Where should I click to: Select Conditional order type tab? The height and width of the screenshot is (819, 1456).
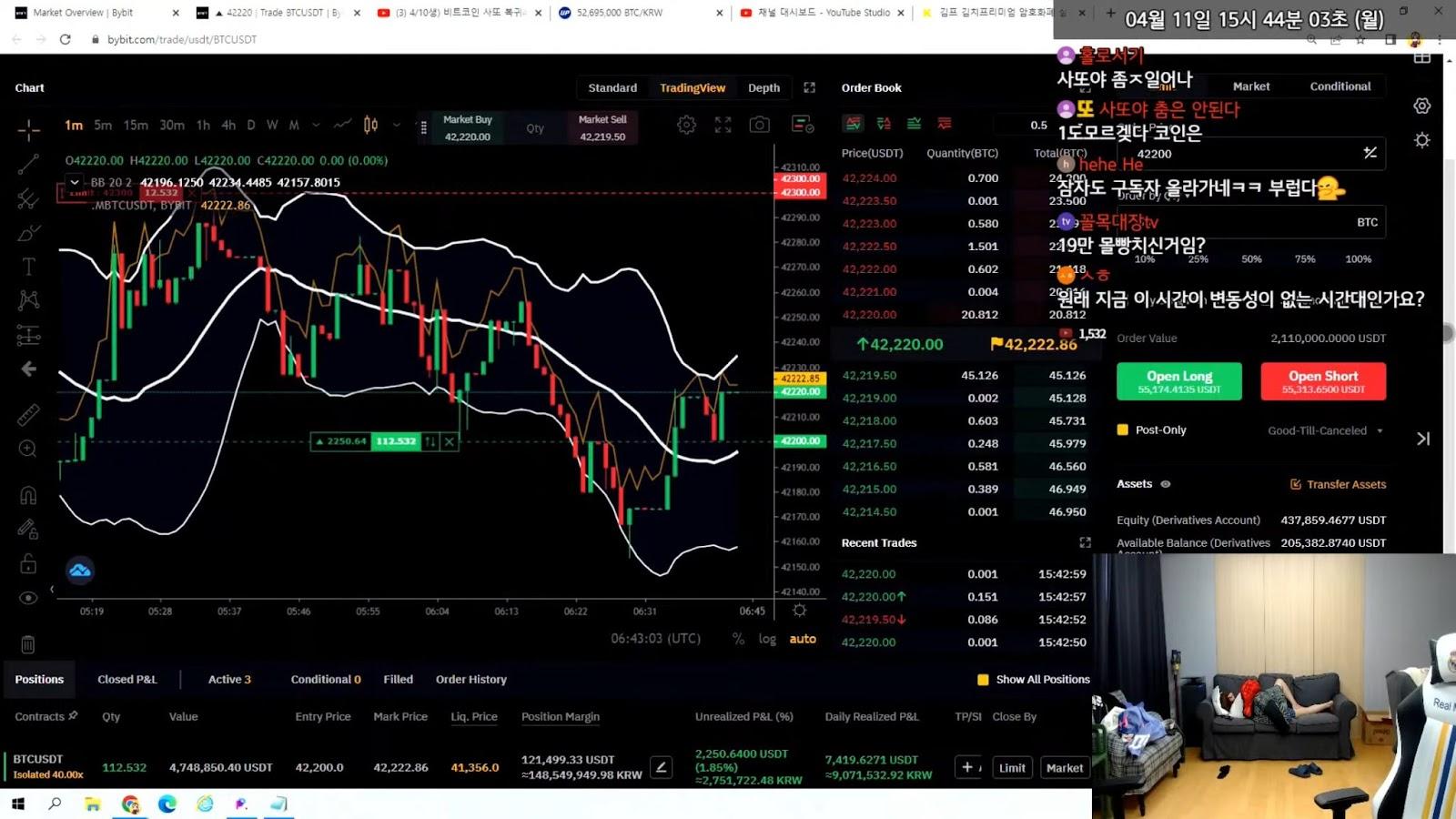pos(1340,86)
